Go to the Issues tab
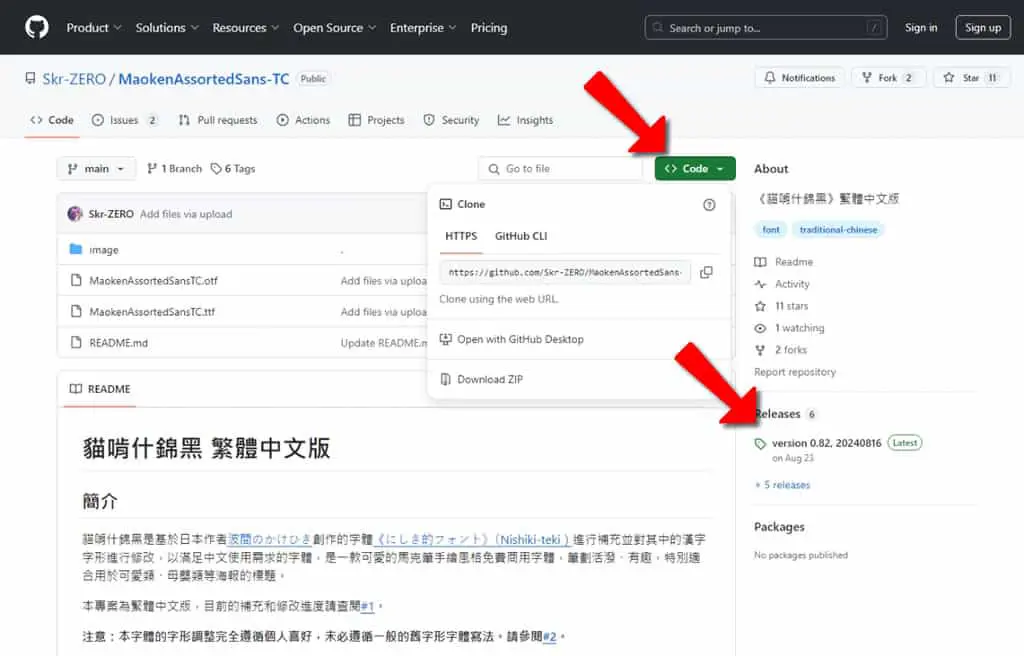The height and width of the screenshot is (656, 1024). (124, 120)
